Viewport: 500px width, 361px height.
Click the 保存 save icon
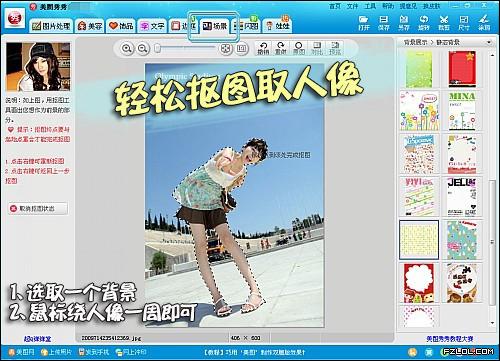(384, 23)
